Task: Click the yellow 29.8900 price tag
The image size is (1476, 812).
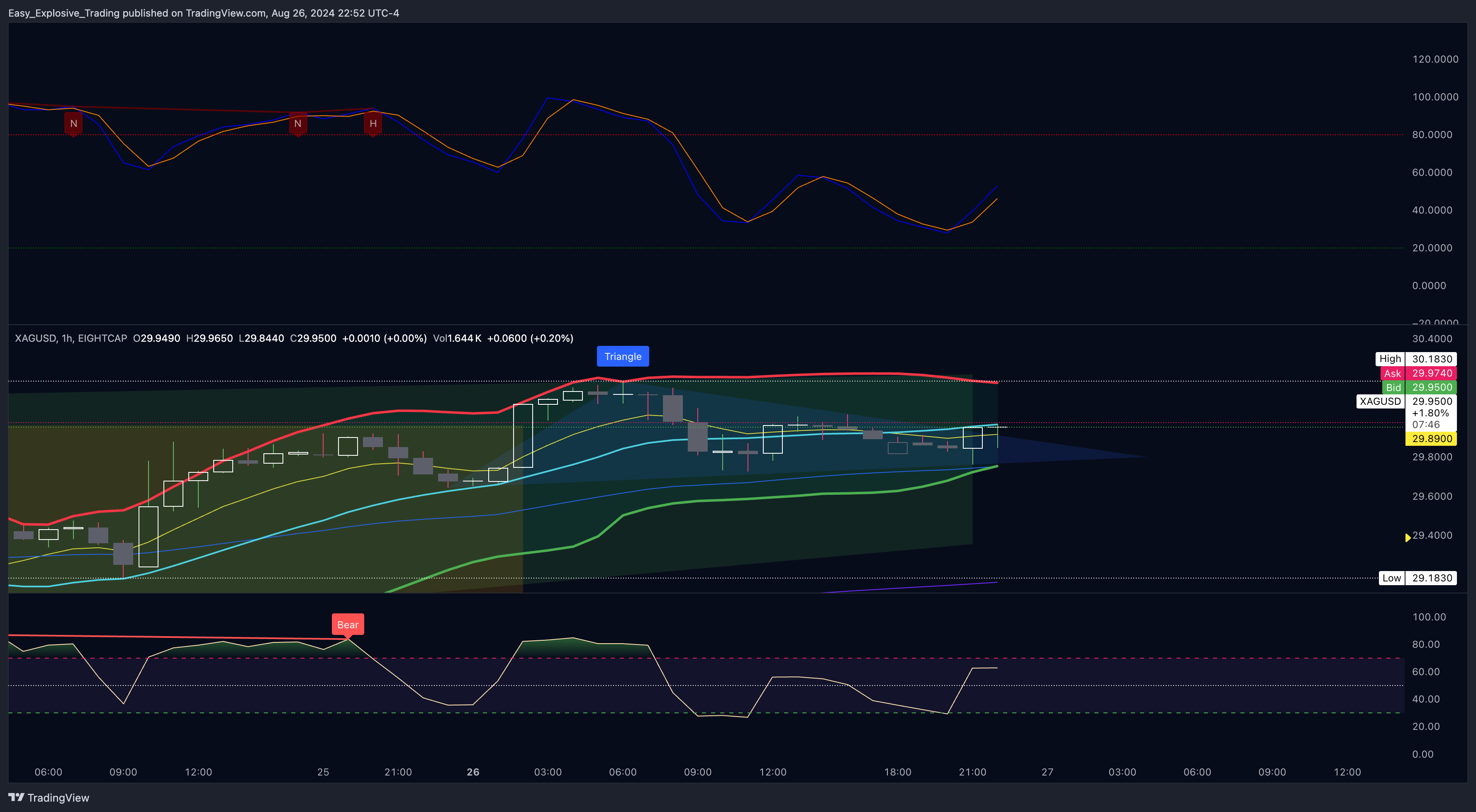Action: pyautogui.click(x=1431, y=439)
